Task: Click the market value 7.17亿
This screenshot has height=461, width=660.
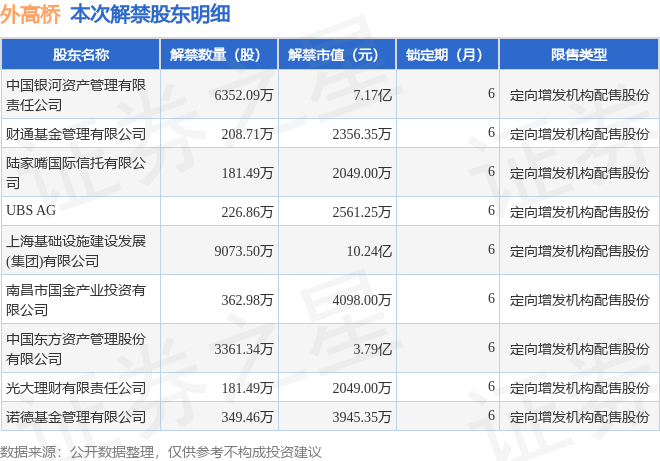Action: tap(373, 95)
